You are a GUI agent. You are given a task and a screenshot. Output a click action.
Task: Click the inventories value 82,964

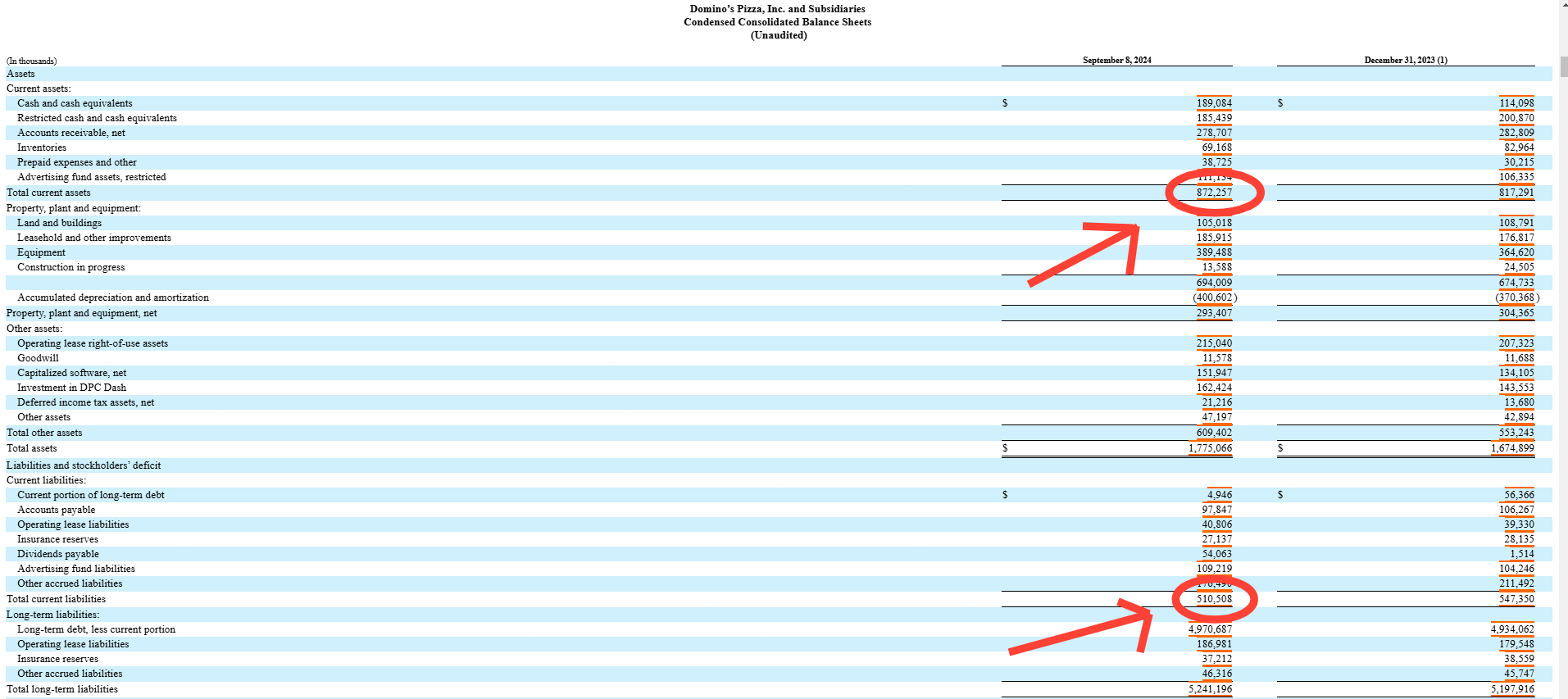tap(1519, 148)
